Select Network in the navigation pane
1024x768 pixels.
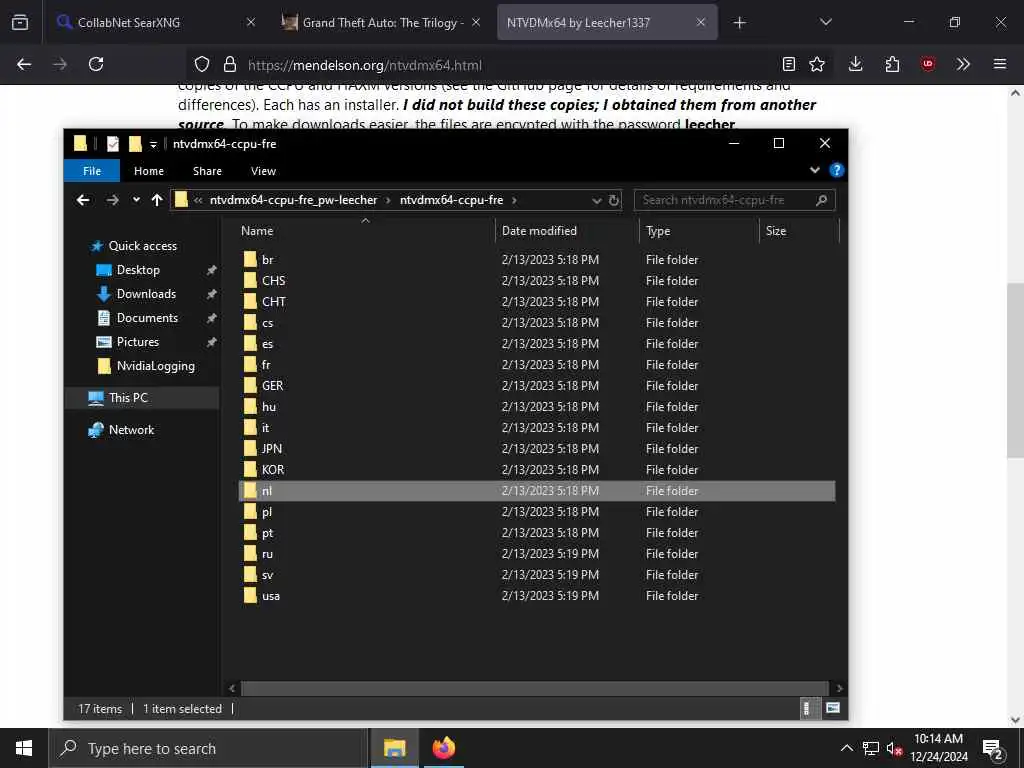coord(131,430)
